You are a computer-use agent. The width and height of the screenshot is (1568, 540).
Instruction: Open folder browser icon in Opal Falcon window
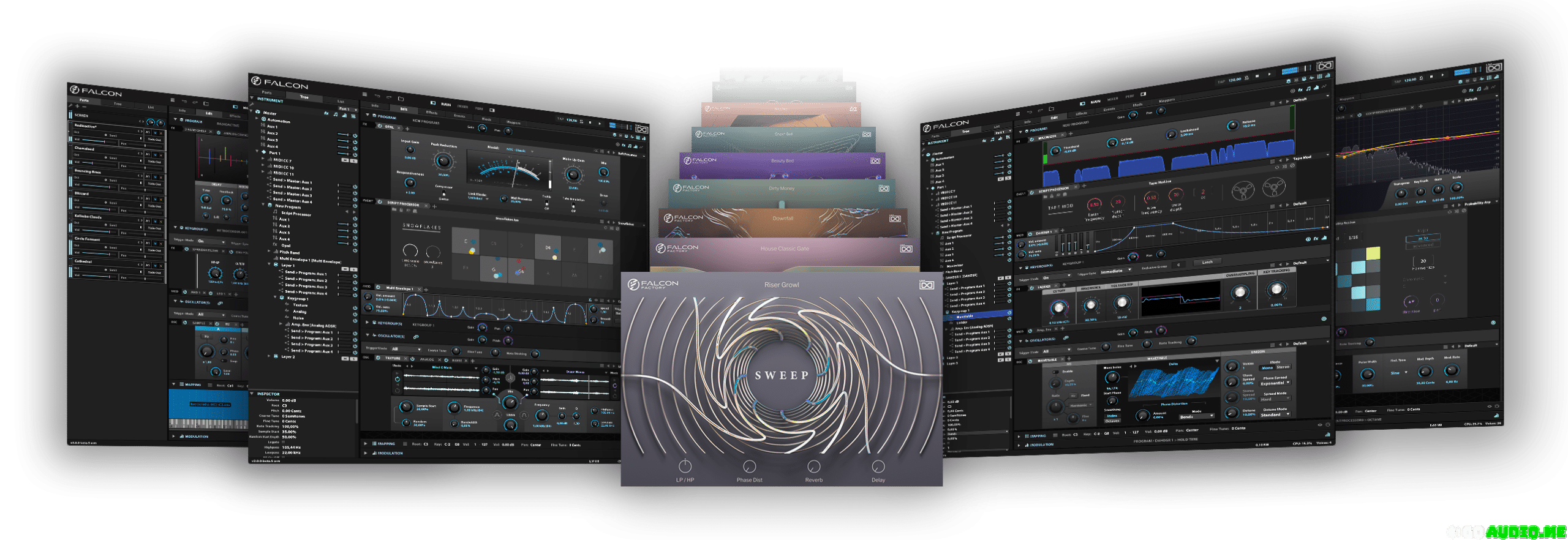pos(401,99)
